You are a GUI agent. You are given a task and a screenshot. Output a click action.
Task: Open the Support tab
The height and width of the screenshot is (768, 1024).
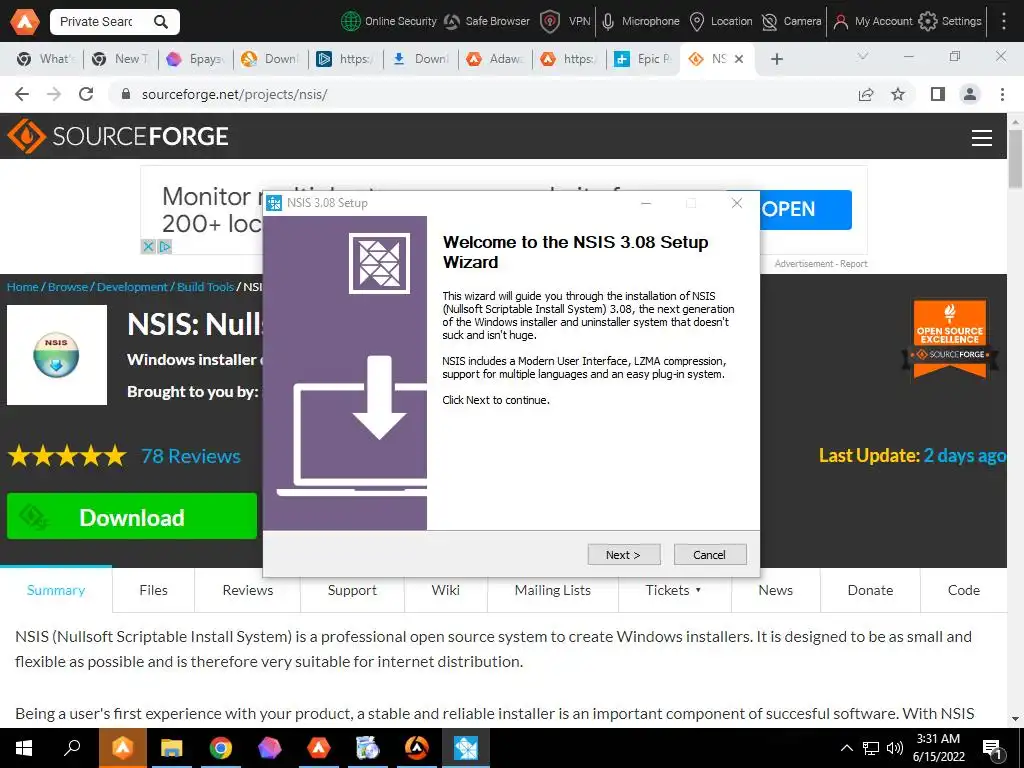[352, 590]
